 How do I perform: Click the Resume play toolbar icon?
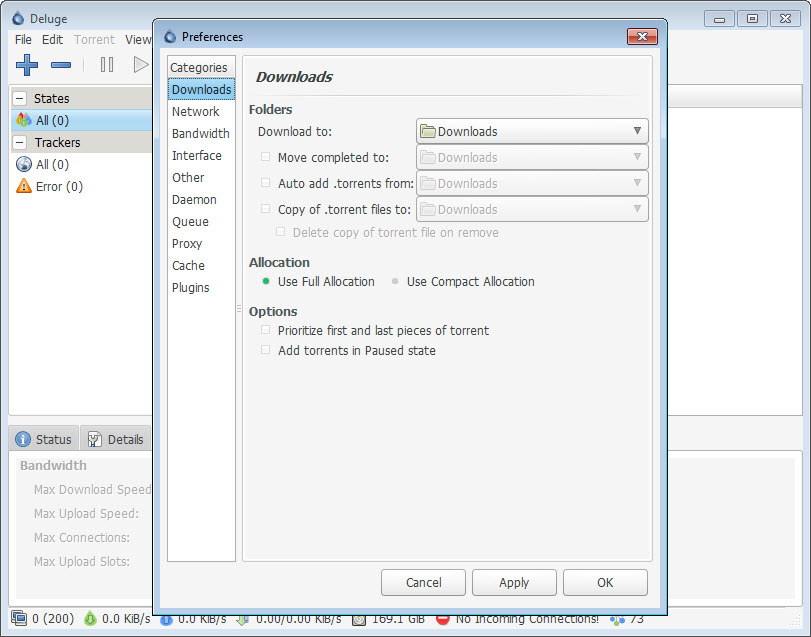coord(141,65)
